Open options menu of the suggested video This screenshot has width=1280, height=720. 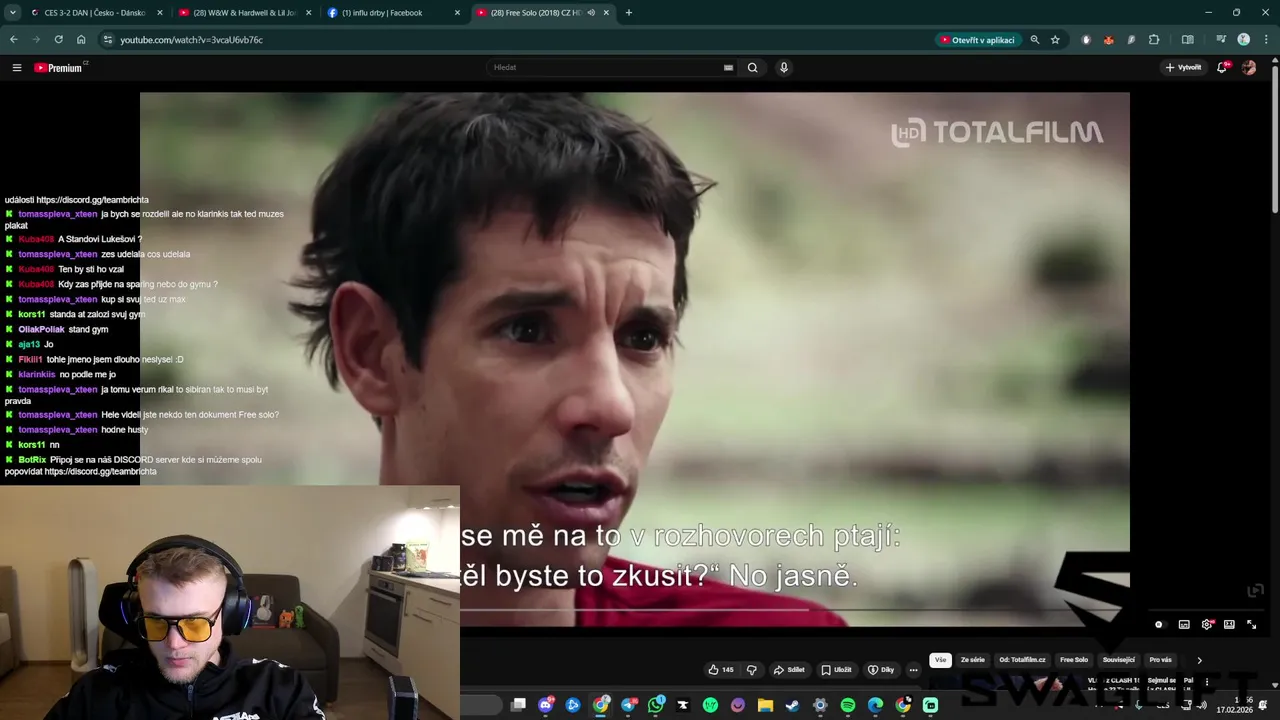point(1207,683)
